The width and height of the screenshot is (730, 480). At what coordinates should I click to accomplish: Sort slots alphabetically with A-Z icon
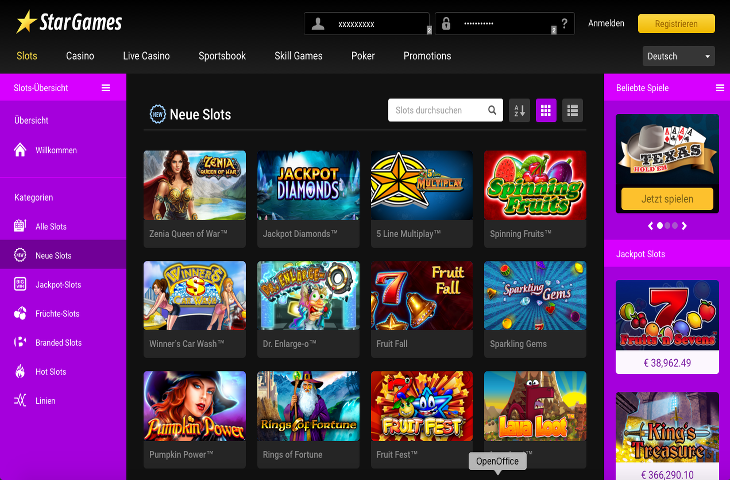pos(519,110)
